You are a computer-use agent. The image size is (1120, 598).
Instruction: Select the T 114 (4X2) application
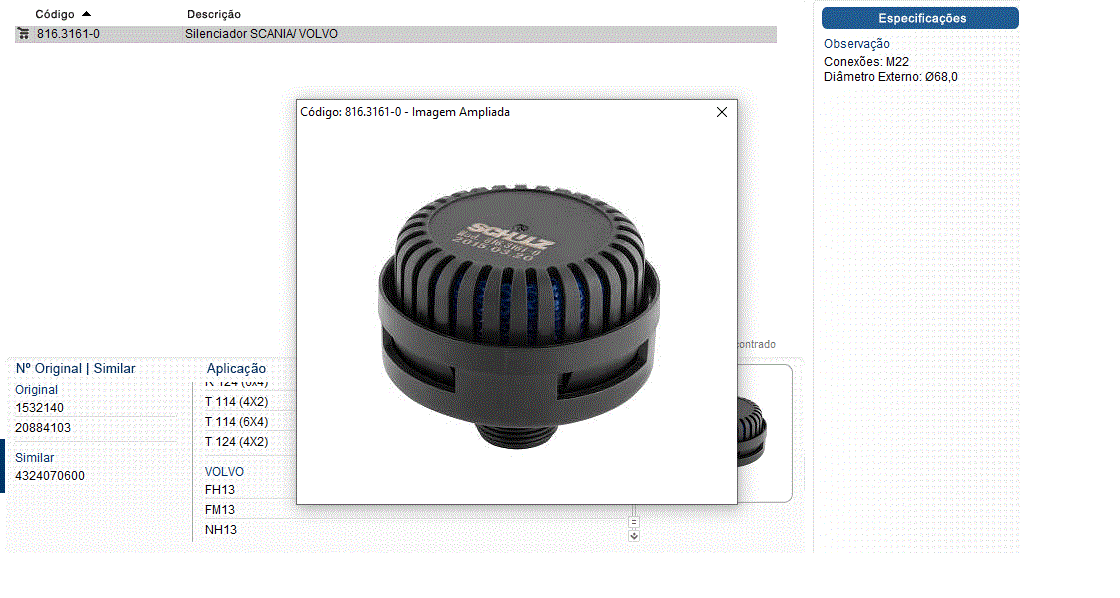(236, 402)
